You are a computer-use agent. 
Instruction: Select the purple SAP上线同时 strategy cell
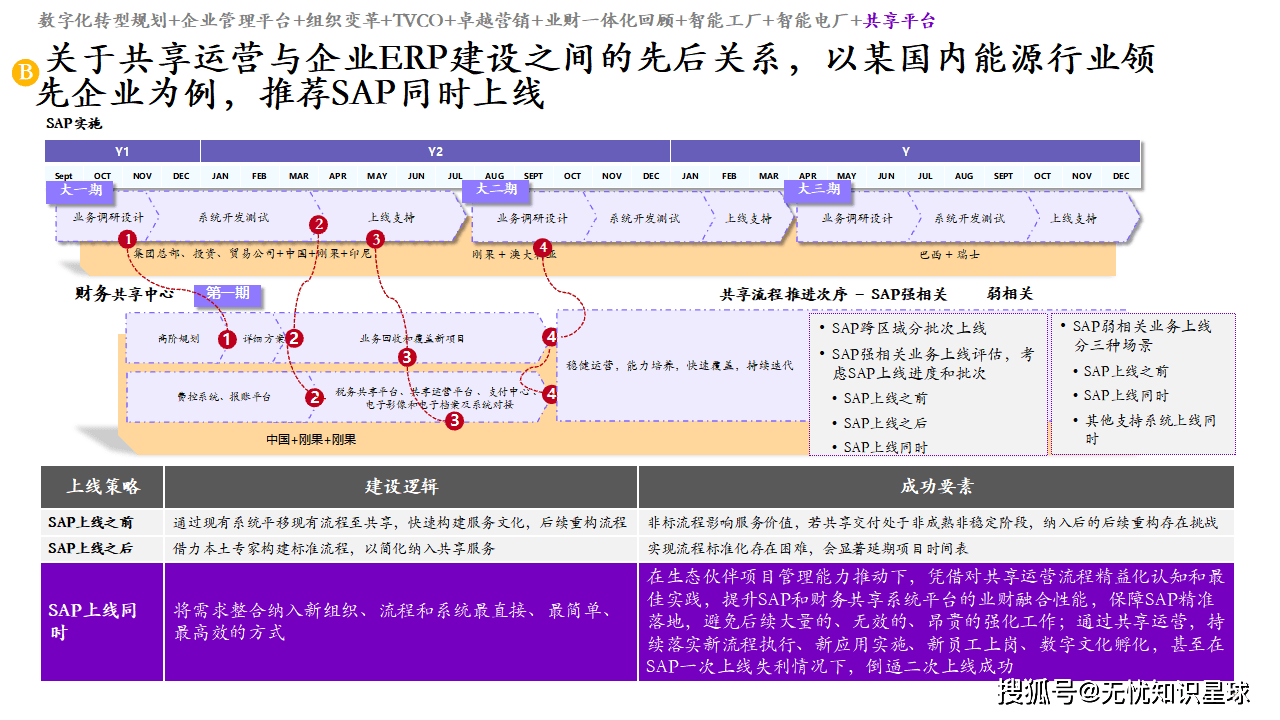pyautogui.click(x=102, y=621)
